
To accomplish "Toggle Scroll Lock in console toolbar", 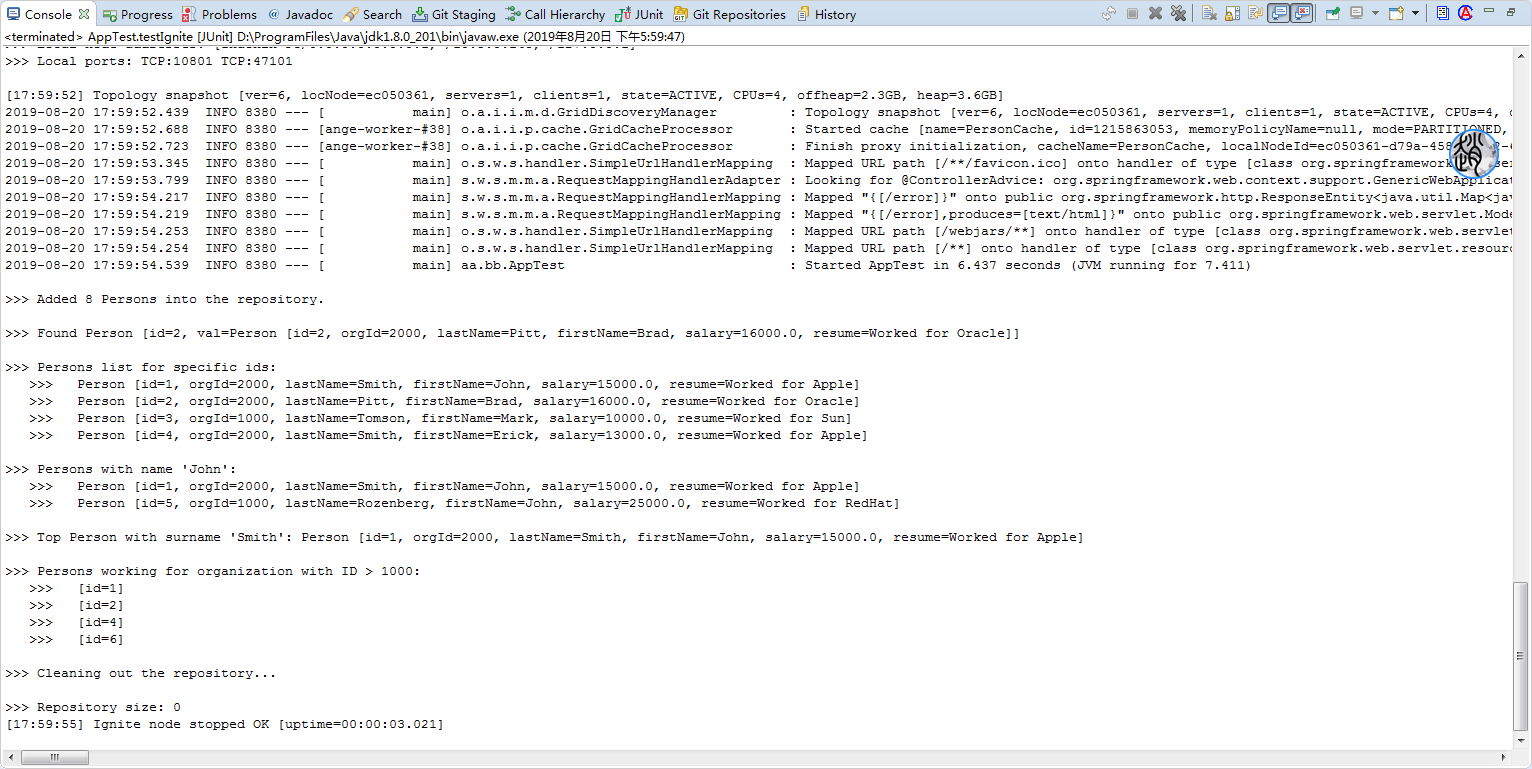I will point(1232,14).
